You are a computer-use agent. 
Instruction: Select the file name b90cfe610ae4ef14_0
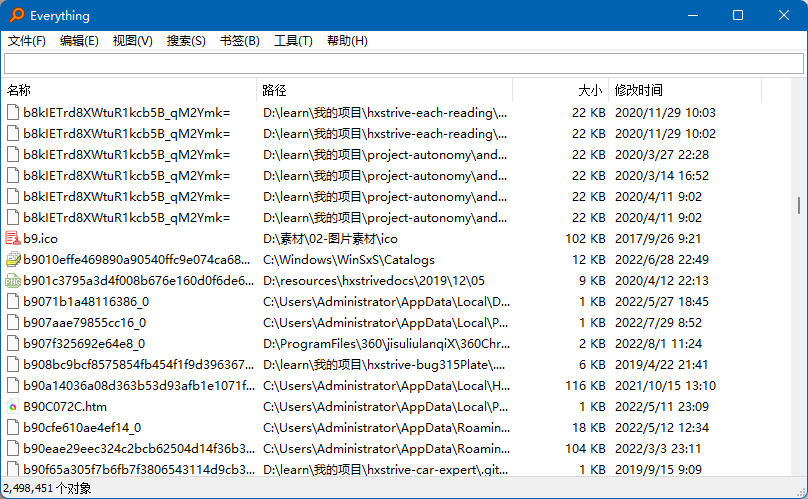tap(82, 428)
